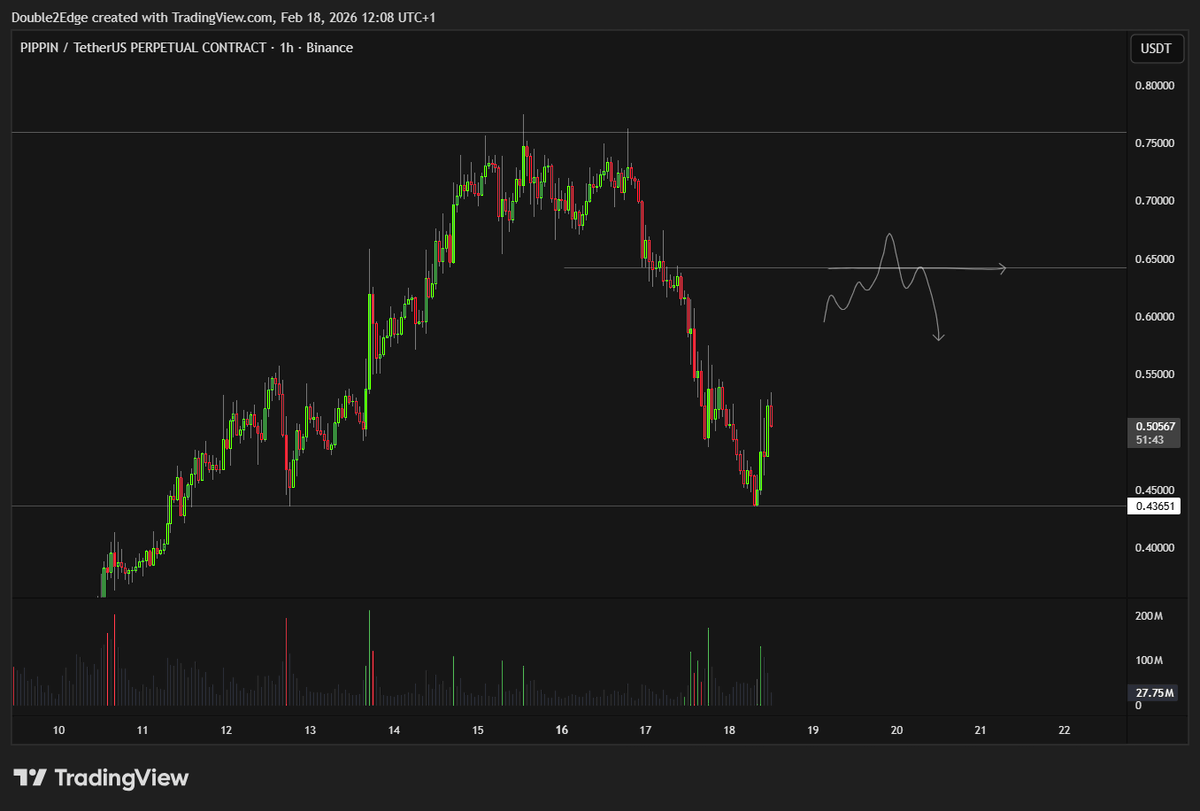
Task: Click the 27.75M volume value label
Action: tap(1154, 693)
